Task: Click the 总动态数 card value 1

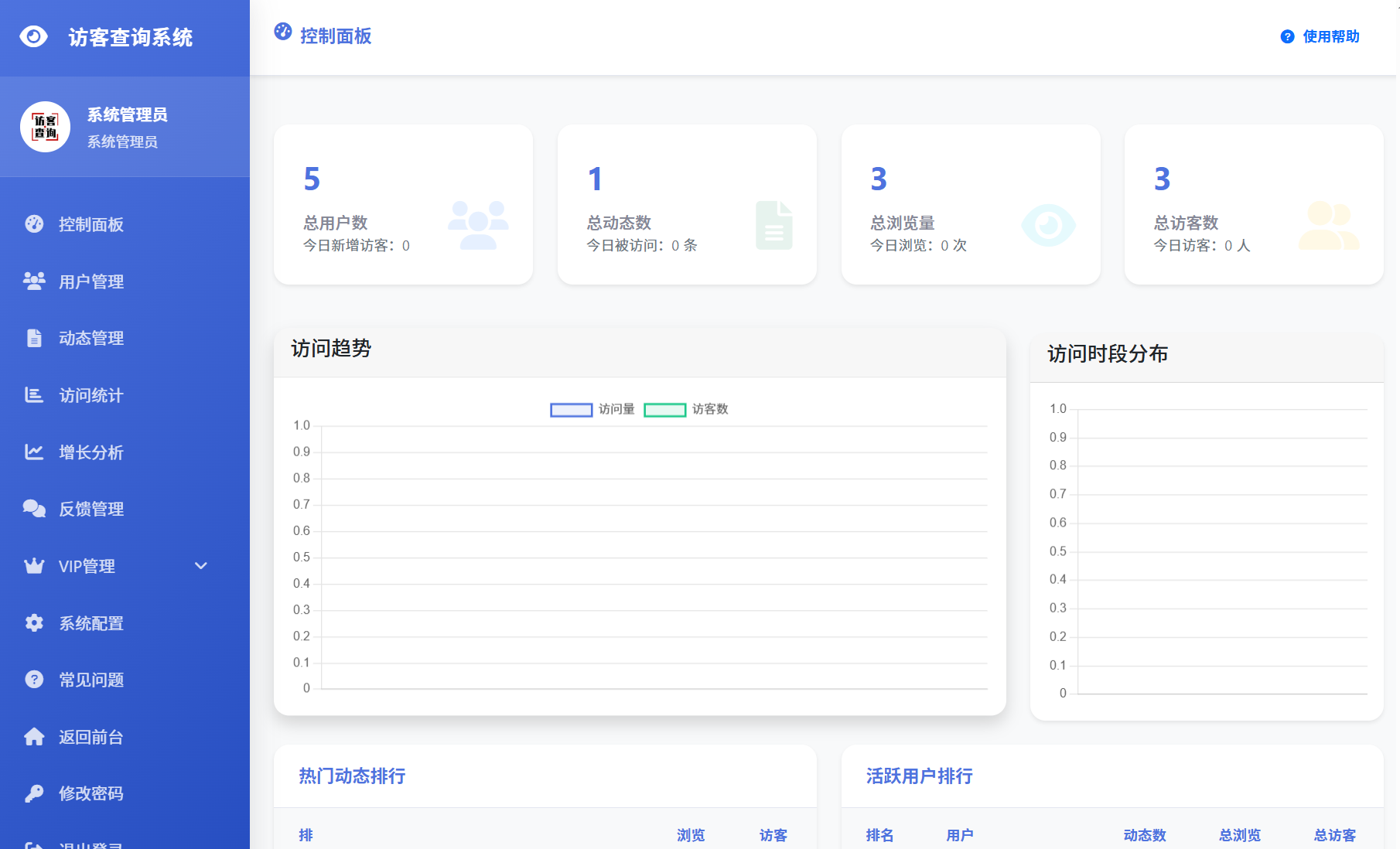Action: [x=595, y=179]
